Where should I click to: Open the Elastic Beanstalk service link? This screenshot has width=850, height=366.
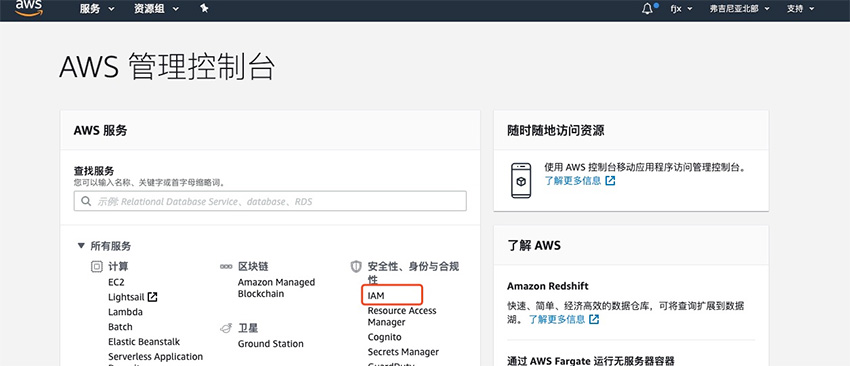pos(144,342)
